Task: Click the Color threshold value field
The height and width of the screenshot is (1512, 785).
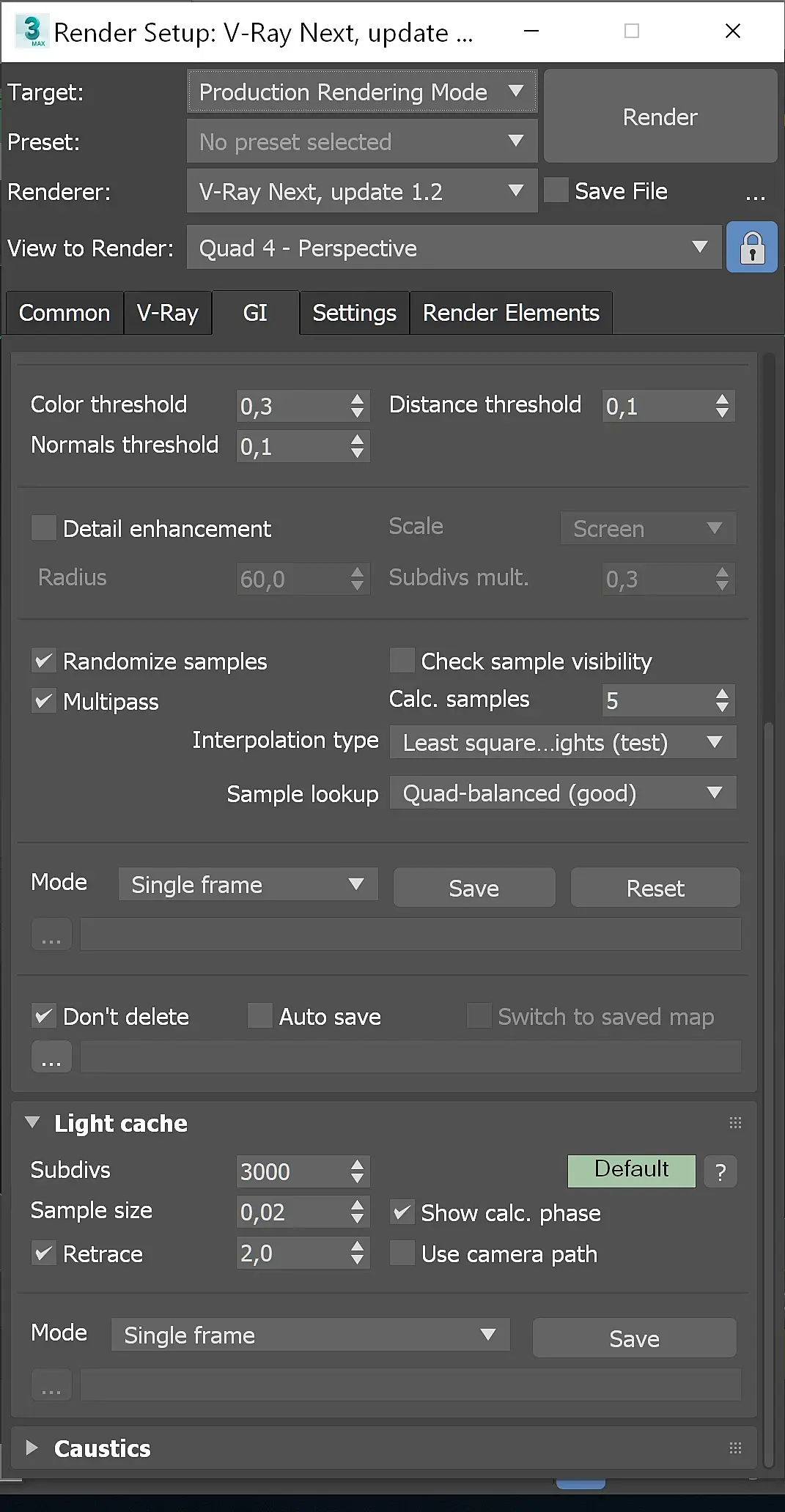Action: pos(292,407)
